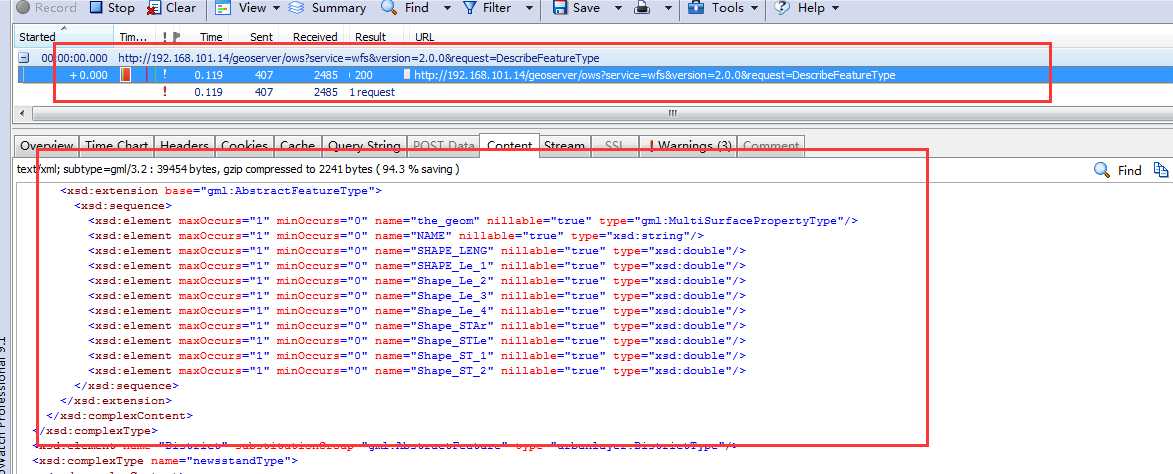Open the Headers tab
The width and height of the screenshot is (1173, 474).
185,146
